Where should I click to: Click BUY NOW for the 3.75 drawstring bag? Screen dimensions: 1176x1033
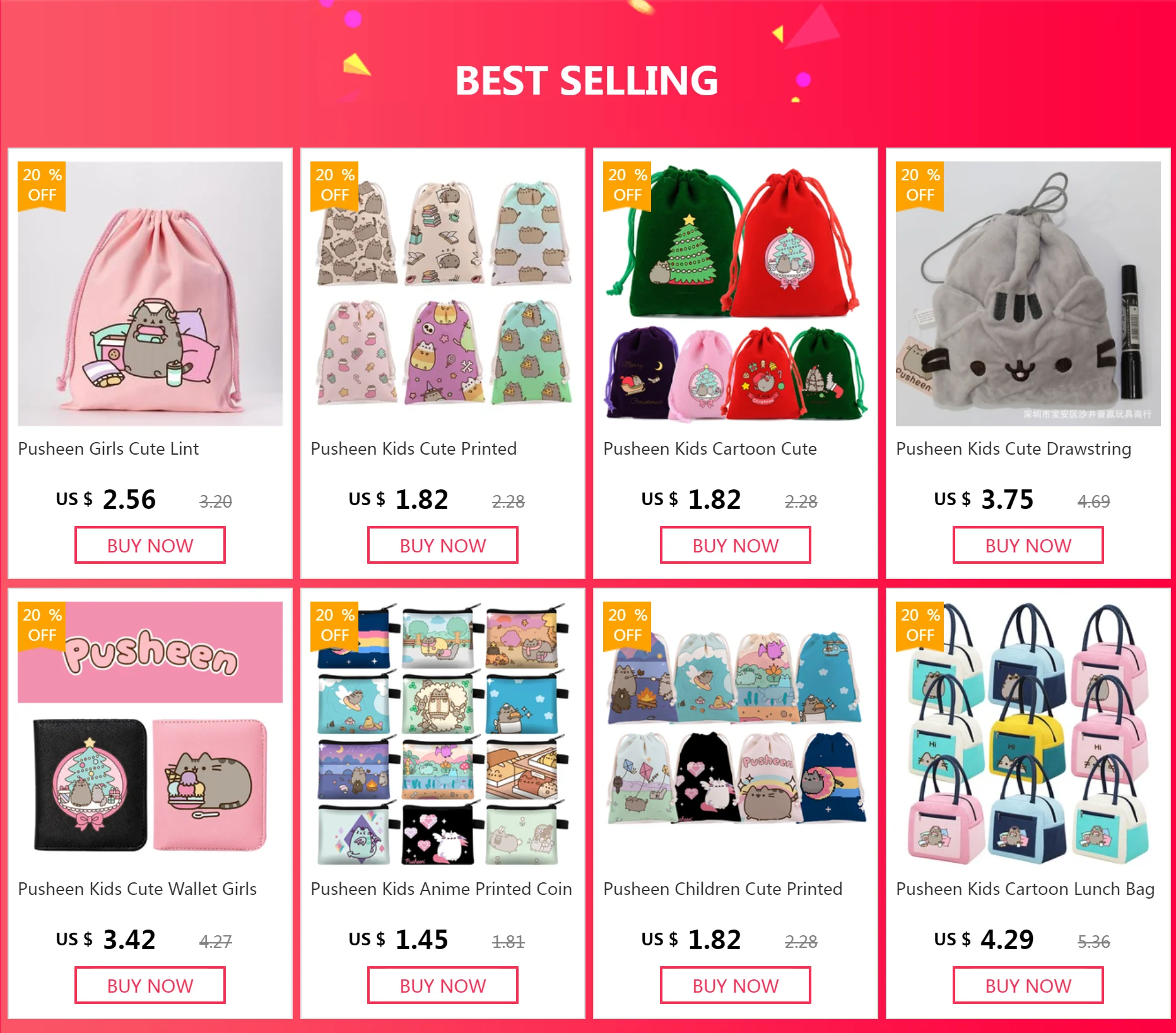pos(1028,546)
